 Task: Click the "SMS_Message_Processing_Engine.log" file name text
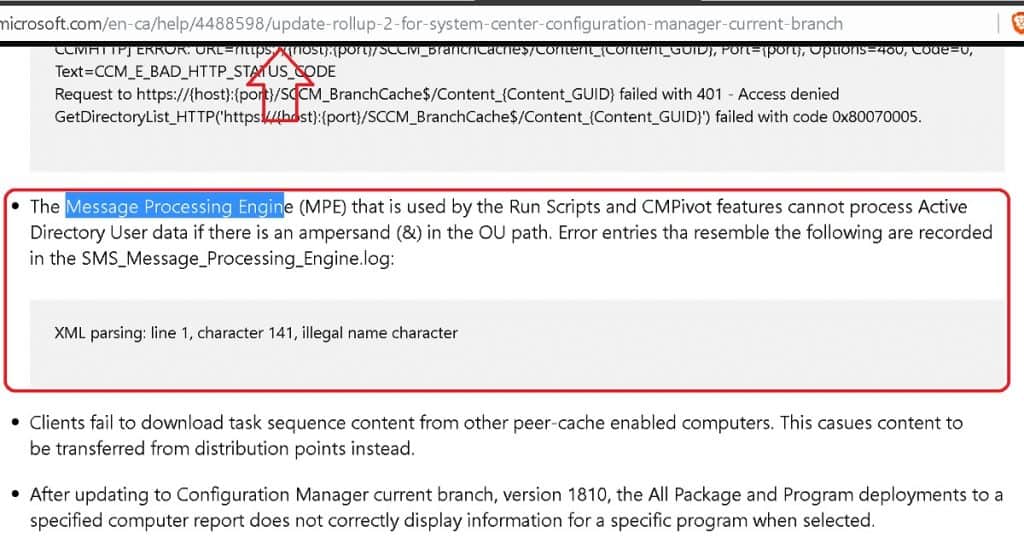(x=235, y=259)
